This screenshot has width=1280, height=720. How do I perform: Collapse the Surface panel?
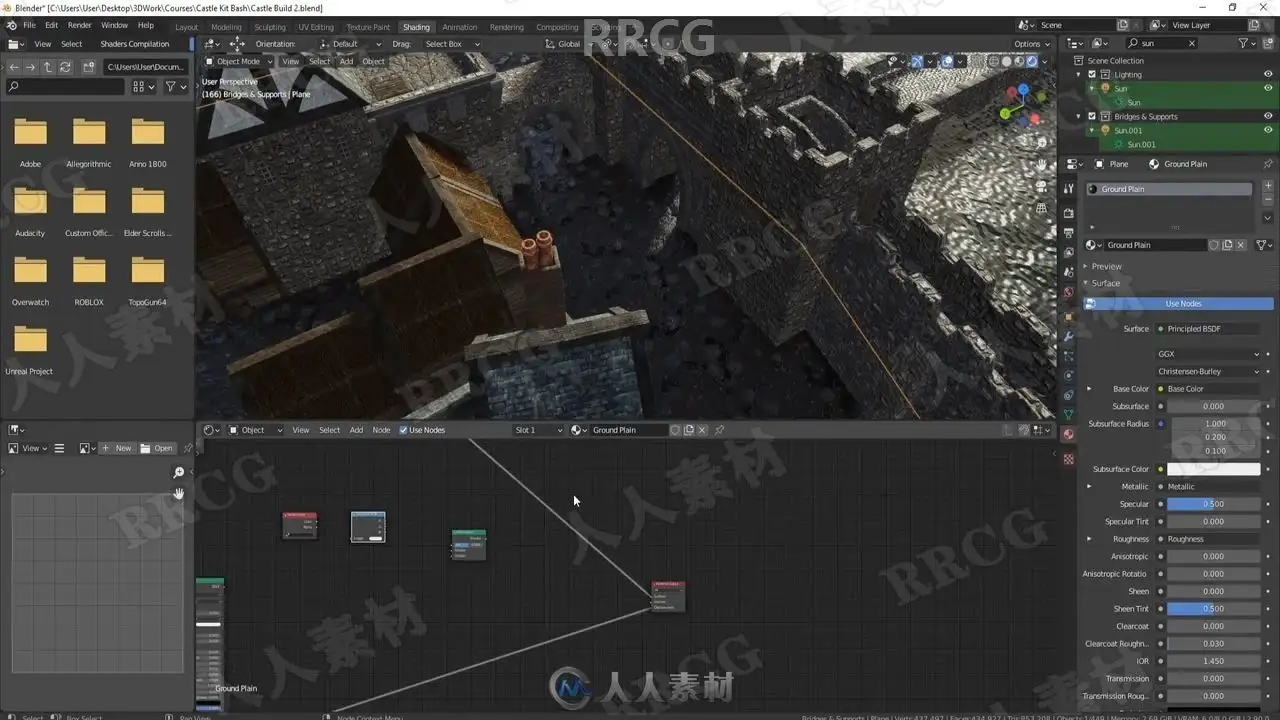pos(1105,283)
